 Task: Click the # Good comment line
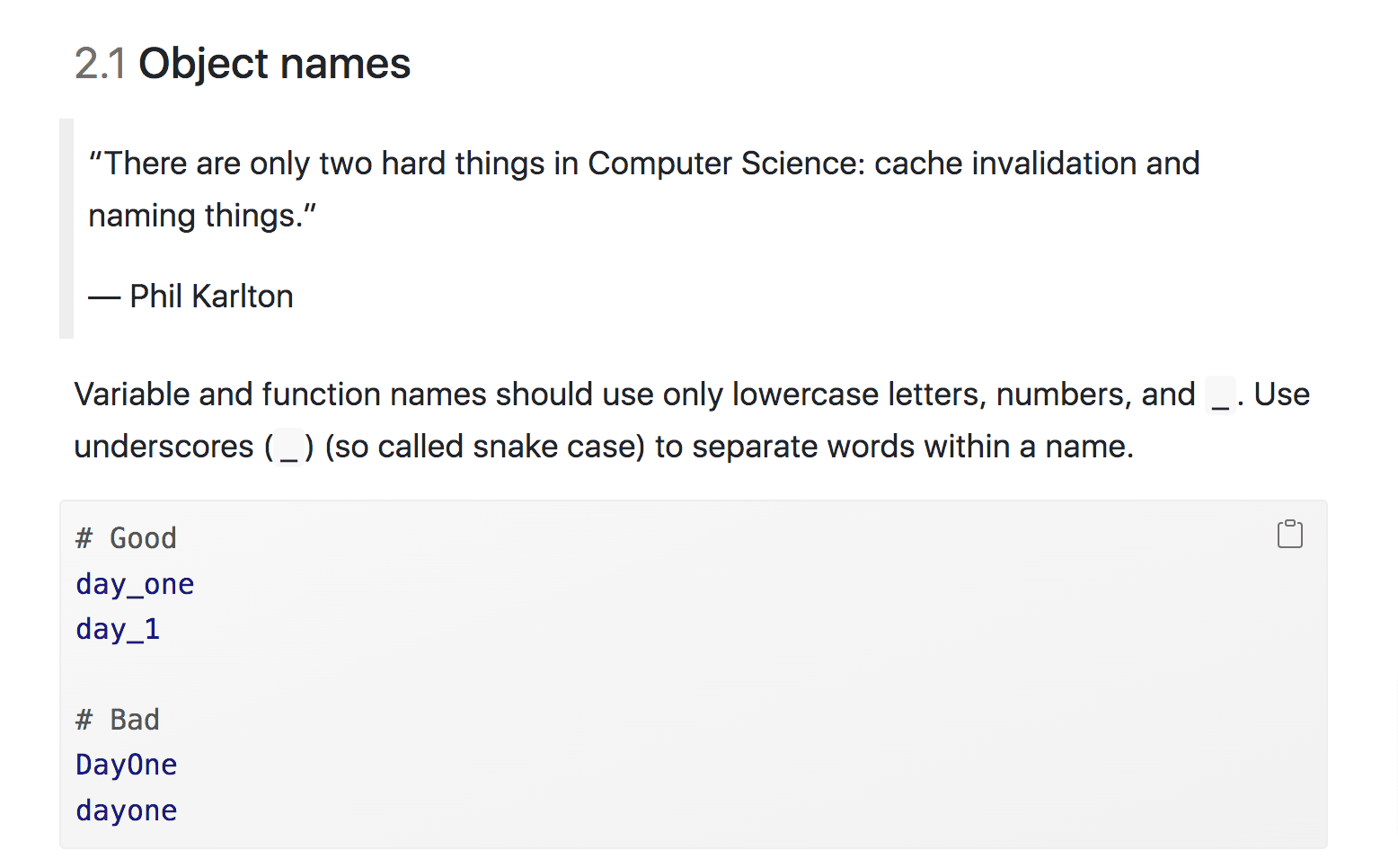(x=126, y=537)
